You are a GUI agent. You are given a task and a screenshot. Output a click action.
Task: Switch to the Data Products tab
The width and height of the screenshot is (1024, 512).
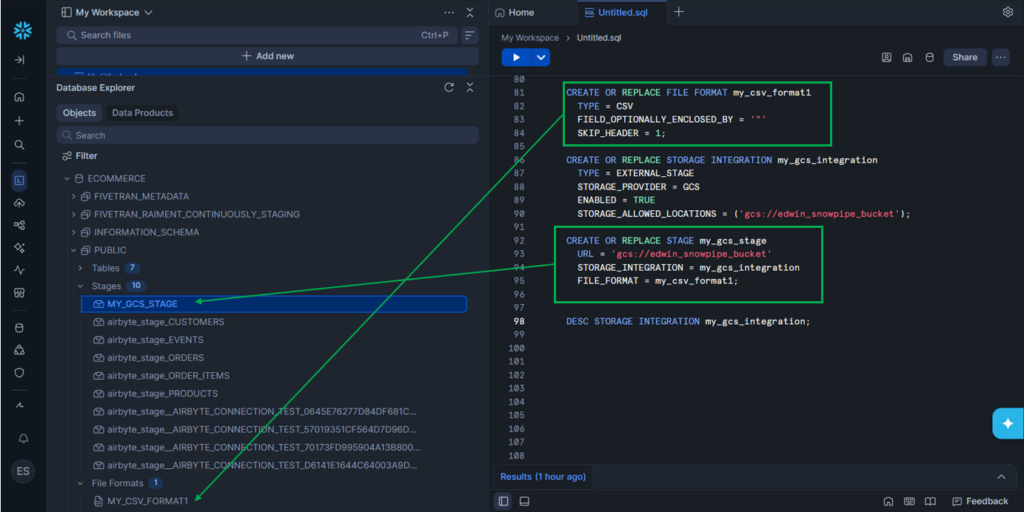click(x=142, y=113)
